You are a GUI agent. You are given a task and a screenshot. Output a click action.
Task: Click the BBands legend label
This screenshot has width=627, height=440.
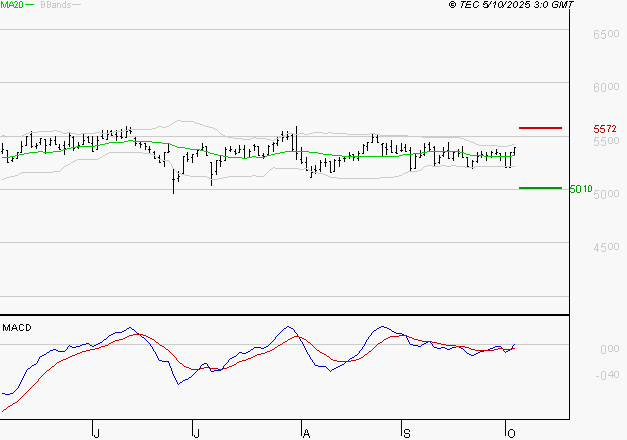[x=53, y=5]
